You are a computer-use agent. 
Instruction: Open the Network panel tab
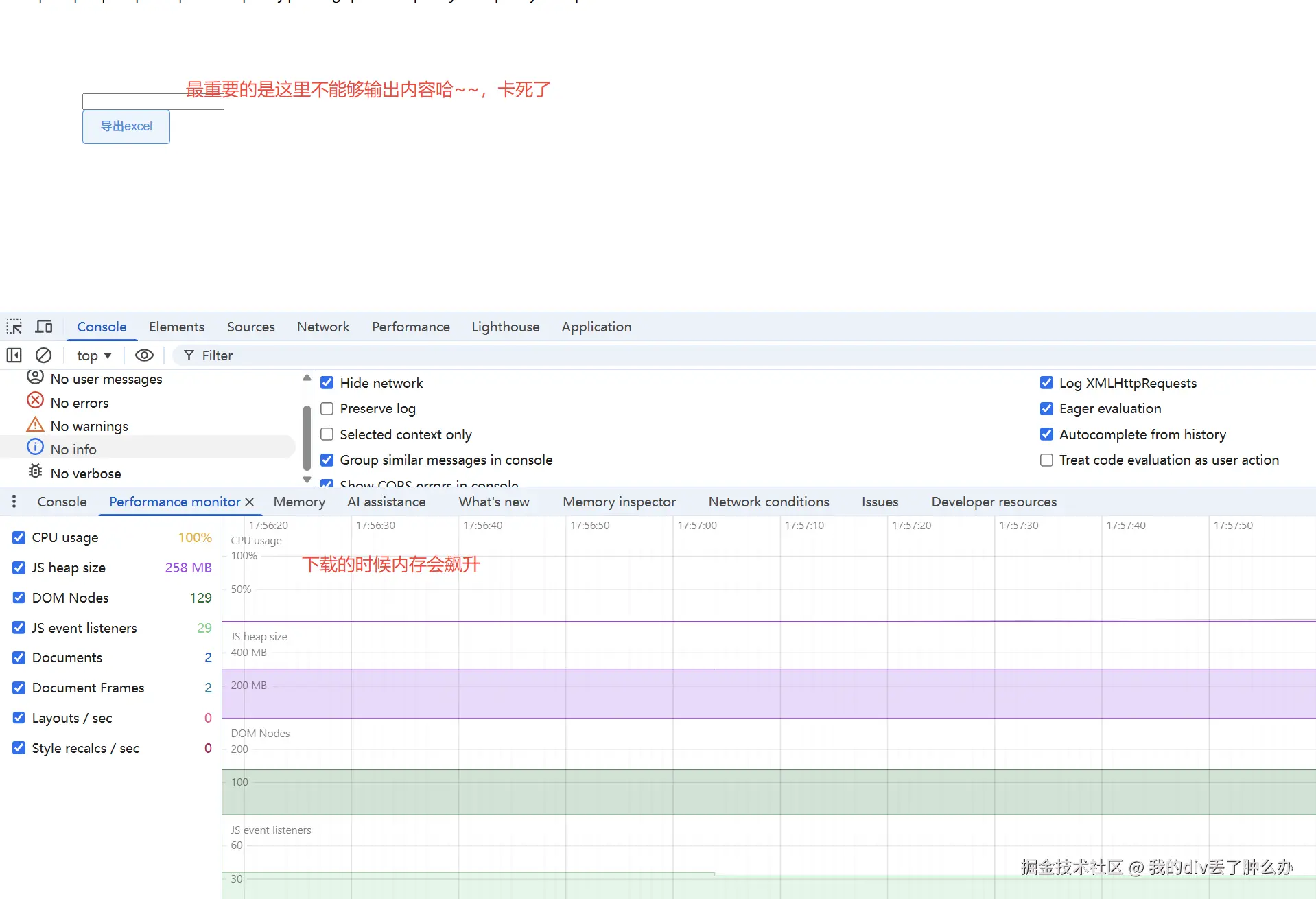[x=323, y=327]
